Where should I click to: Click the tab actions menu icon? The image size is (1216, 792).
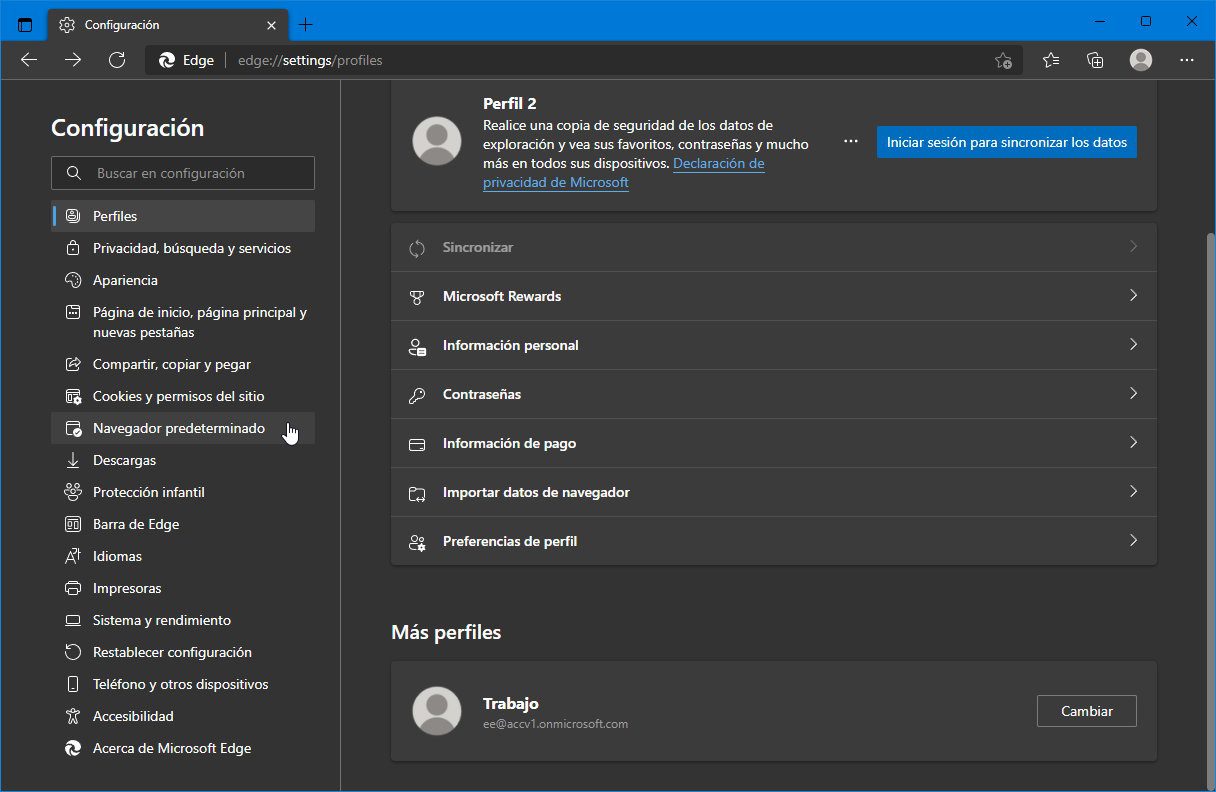click(x=25, y=25)
